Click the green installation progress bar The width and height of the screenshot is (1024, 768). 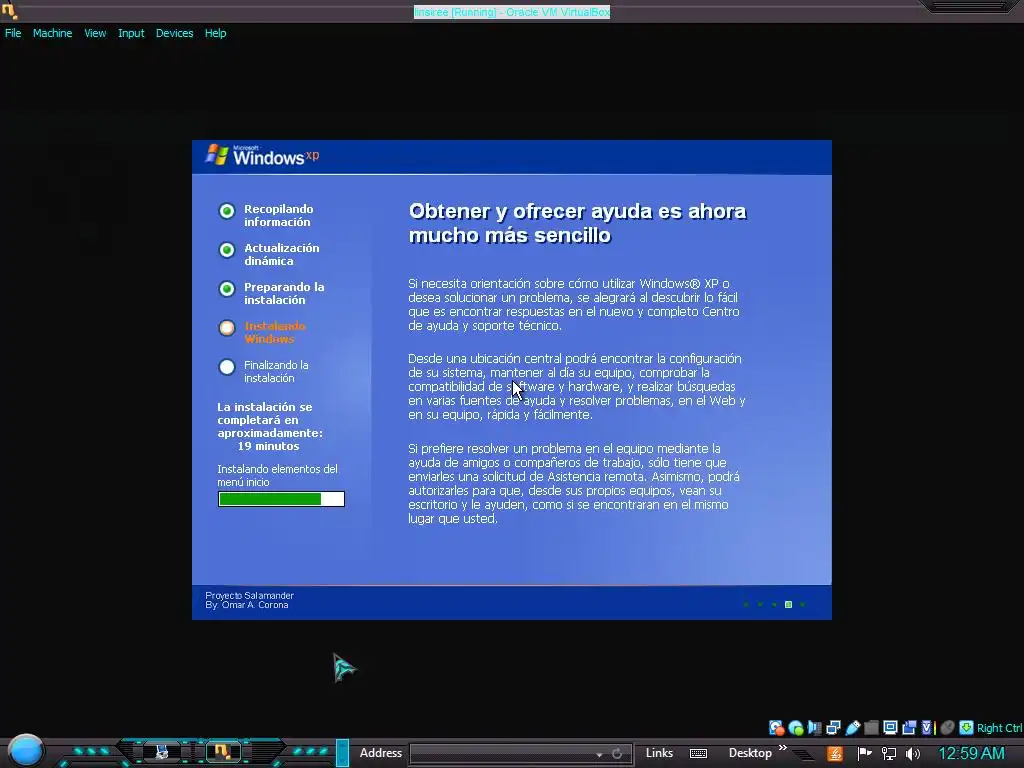pos(281,499)
